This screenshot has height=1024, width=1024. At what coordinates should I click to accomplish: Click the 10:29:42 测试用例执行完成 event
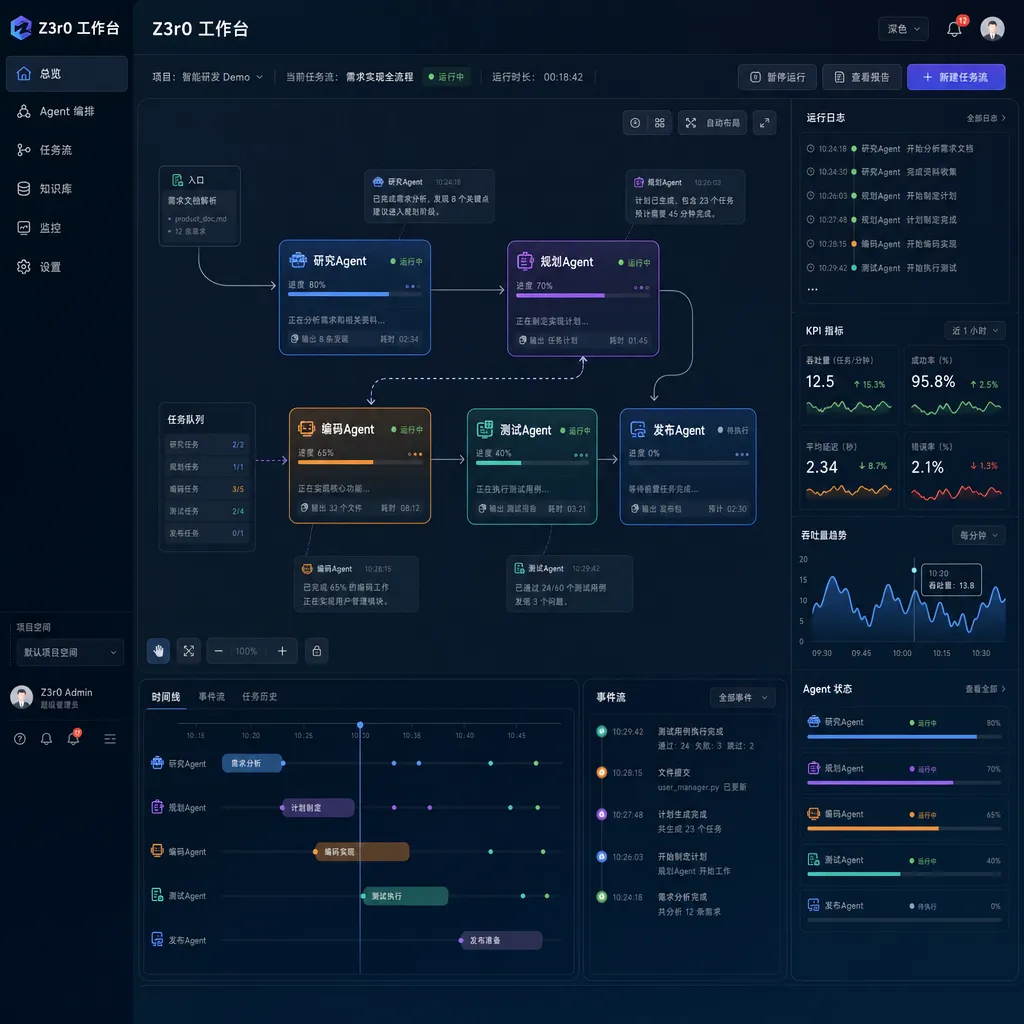(683, 739)
